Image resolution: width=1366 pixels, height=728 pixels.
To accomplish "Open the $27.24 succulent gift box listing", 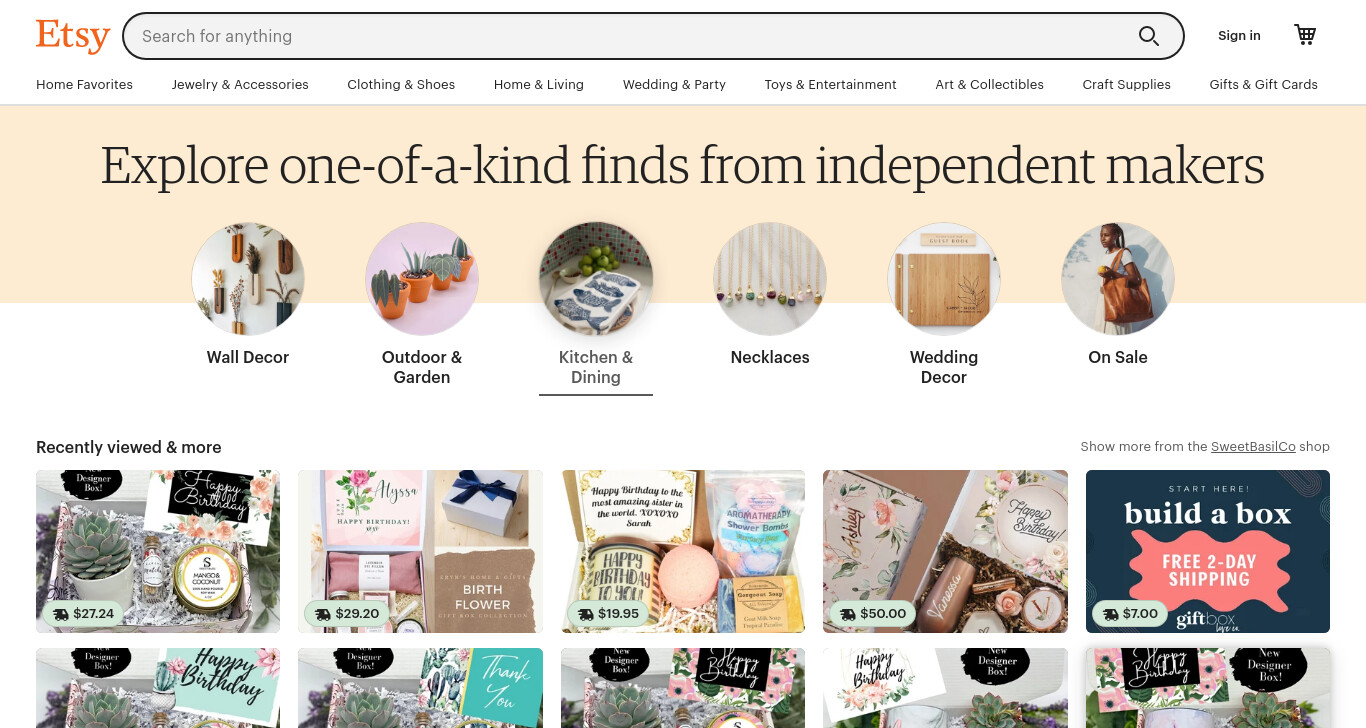I will click(158, 551).
